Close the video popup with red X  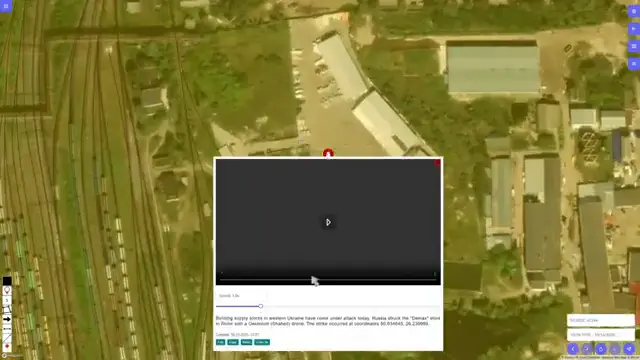tap(437, 162)
